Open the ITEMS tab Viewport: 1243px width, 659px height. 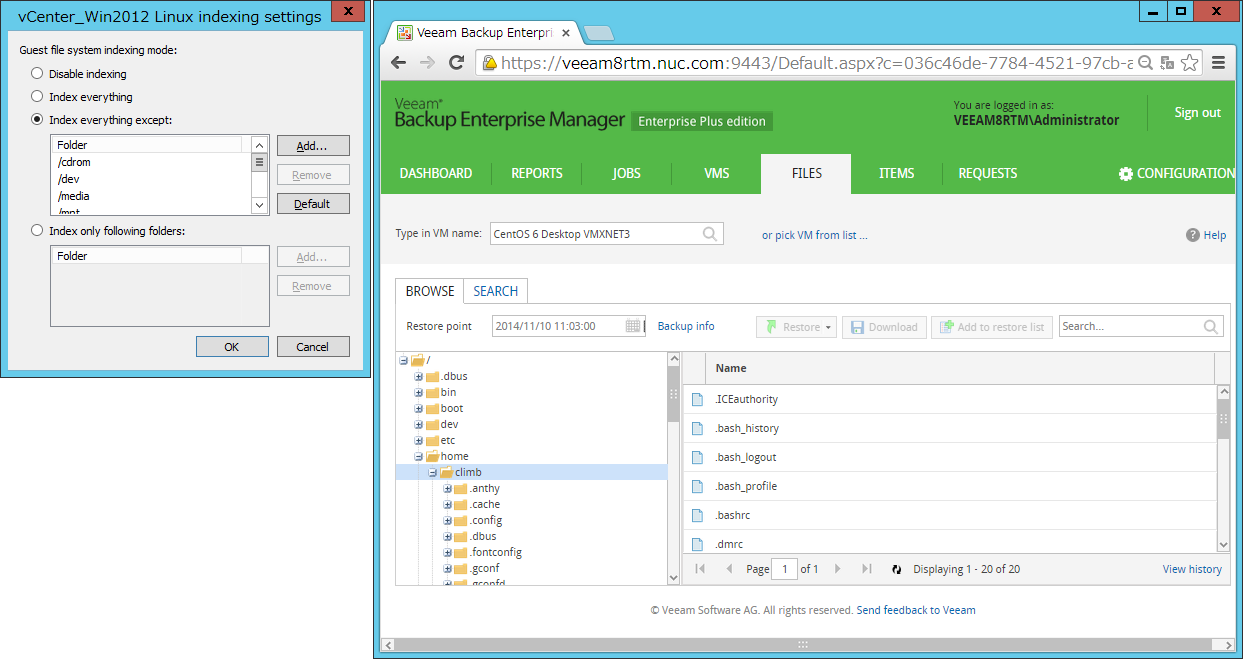[897, 173]
